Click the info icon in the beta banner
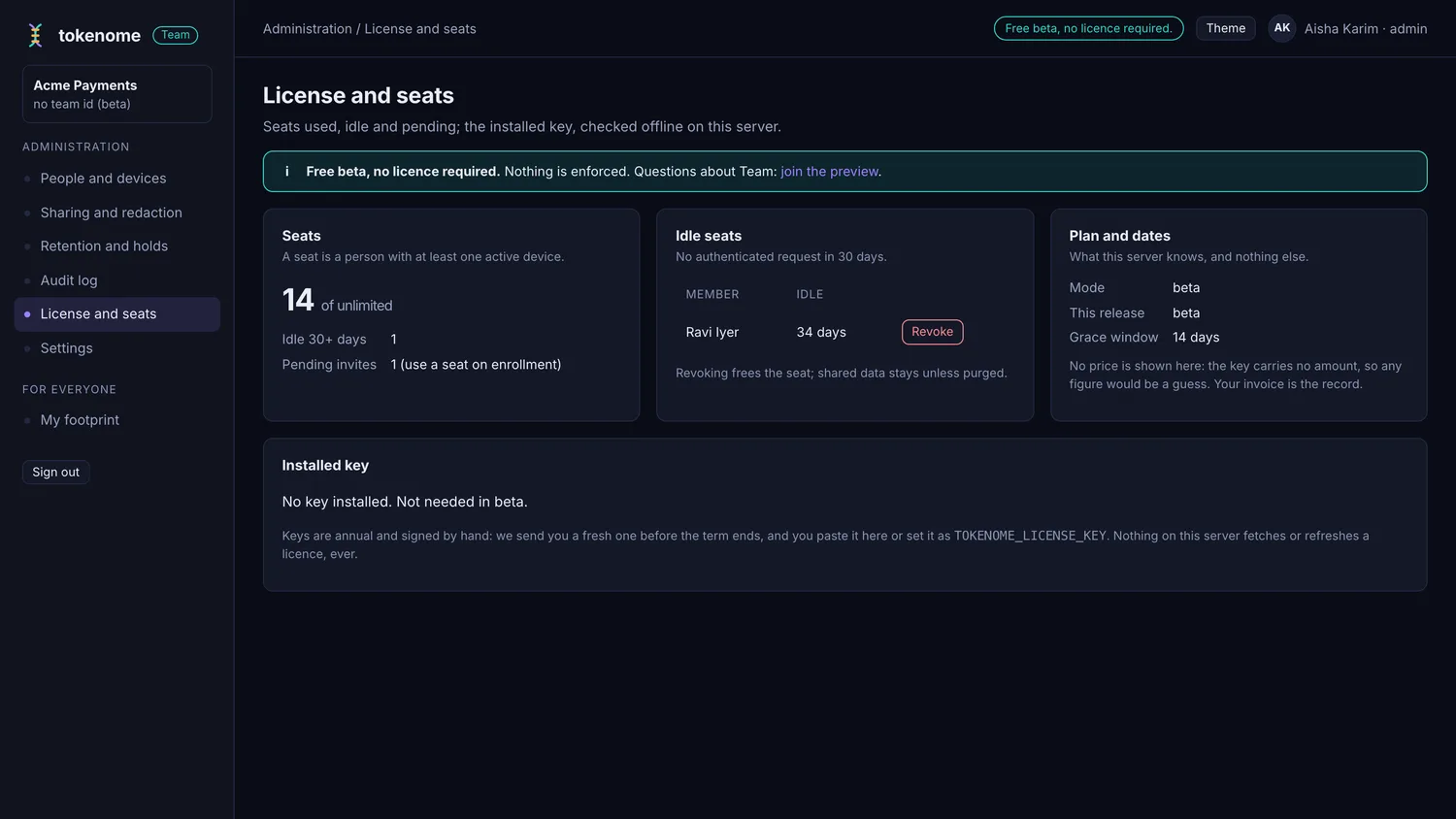Viewport: 1456px width, 819px height. click(x=286, y=172)
